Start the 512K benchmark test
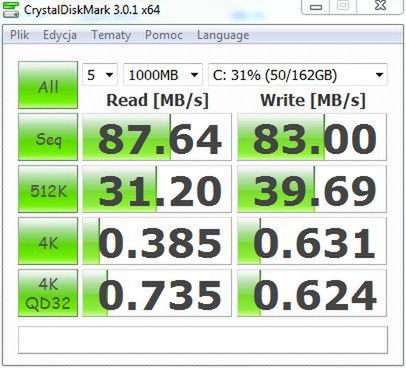406x368 pixels. pyautogui.click(x=48, y=189)
